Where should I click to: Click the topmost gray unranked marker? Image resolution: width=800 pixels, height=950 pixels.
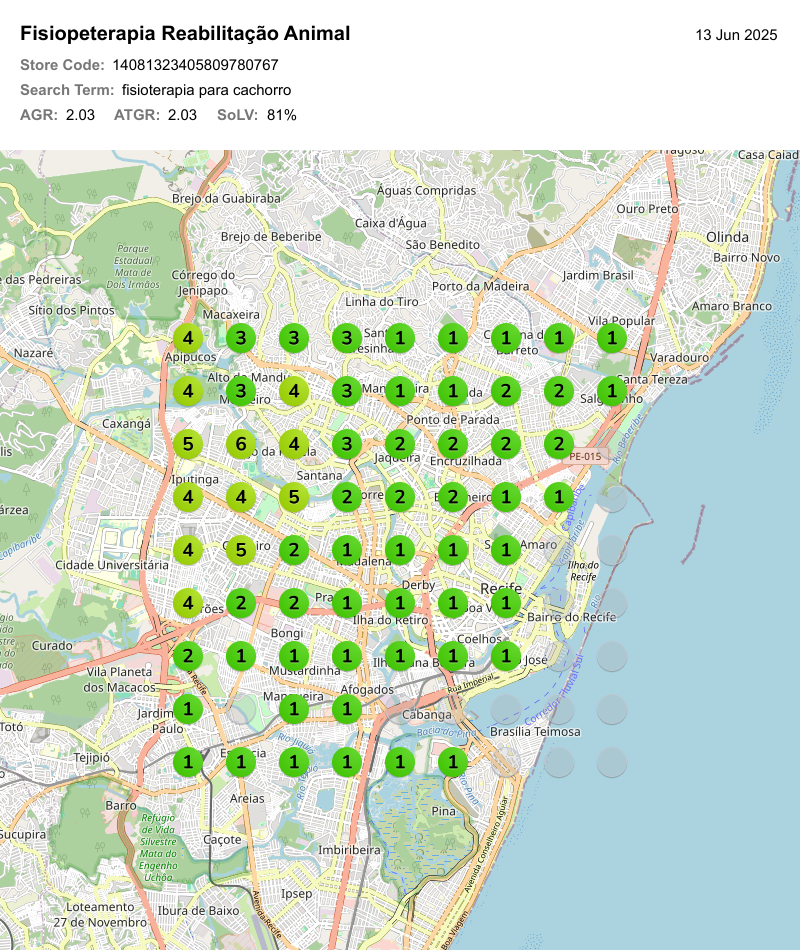(x=612, y=497)
